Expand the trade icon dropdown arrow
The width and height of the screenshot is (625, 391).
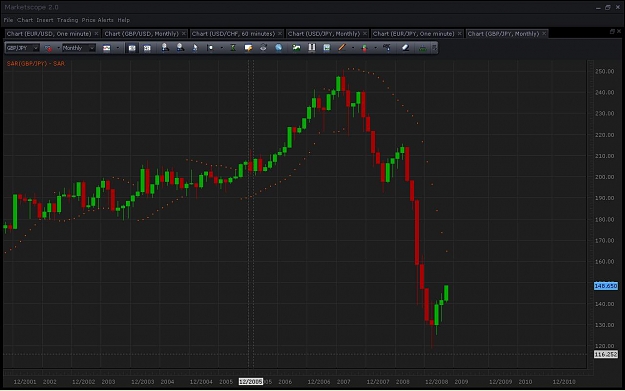pos(375,48)
